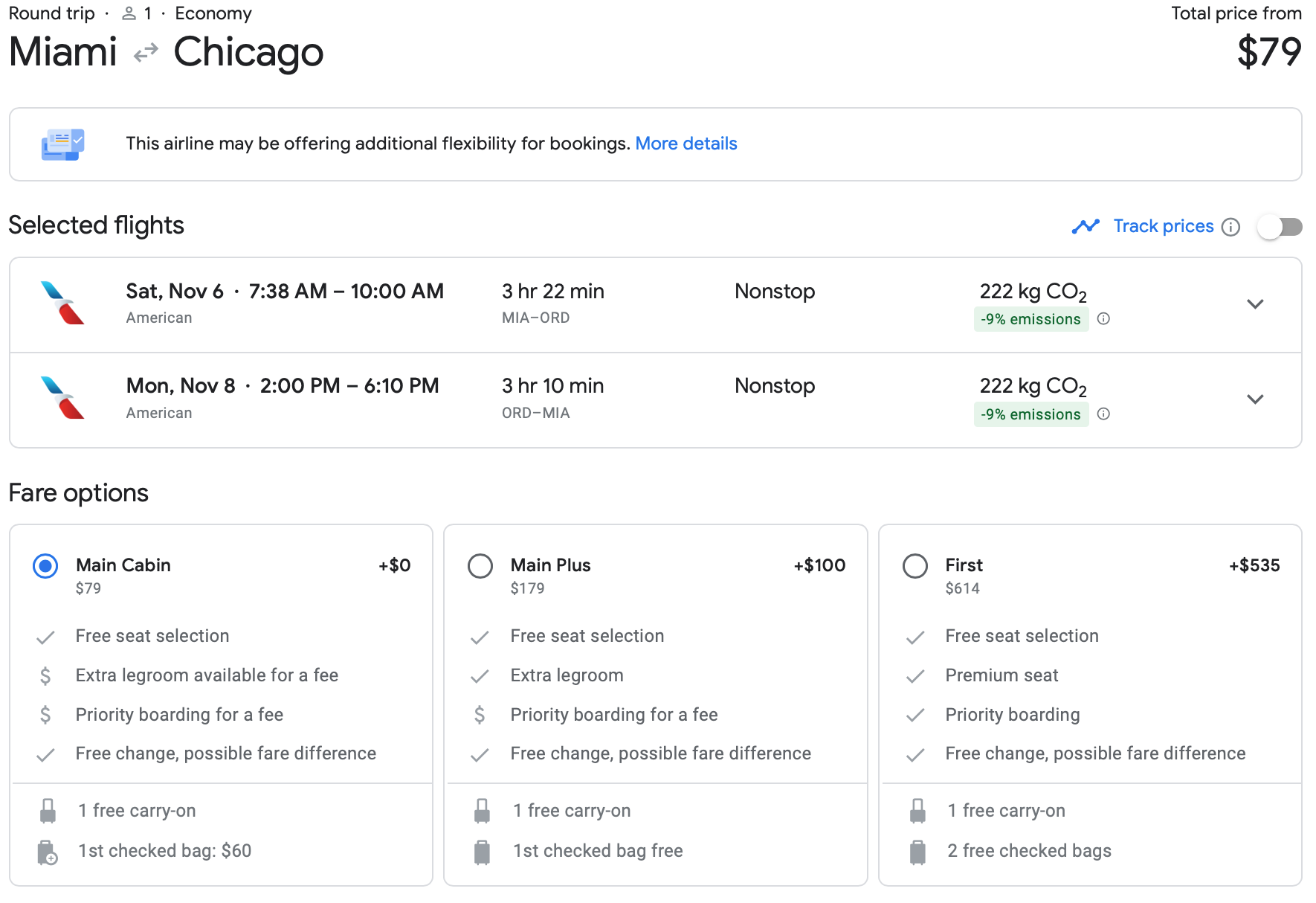Choose the Main Plus fare radio button

click(x=480, y=566)
